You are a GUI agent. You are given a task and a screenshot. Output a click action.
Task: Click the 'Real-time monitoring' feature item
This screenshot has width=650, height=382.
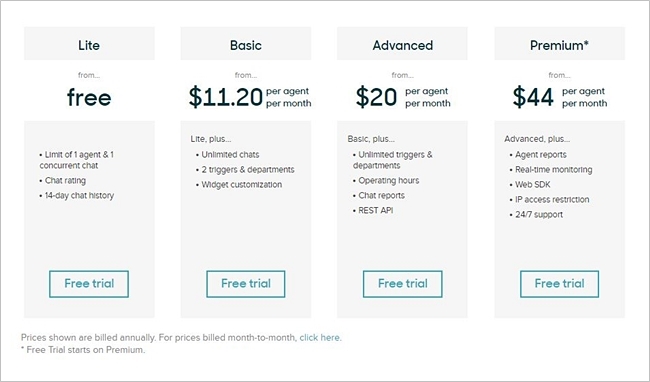[x=551, y=170]
